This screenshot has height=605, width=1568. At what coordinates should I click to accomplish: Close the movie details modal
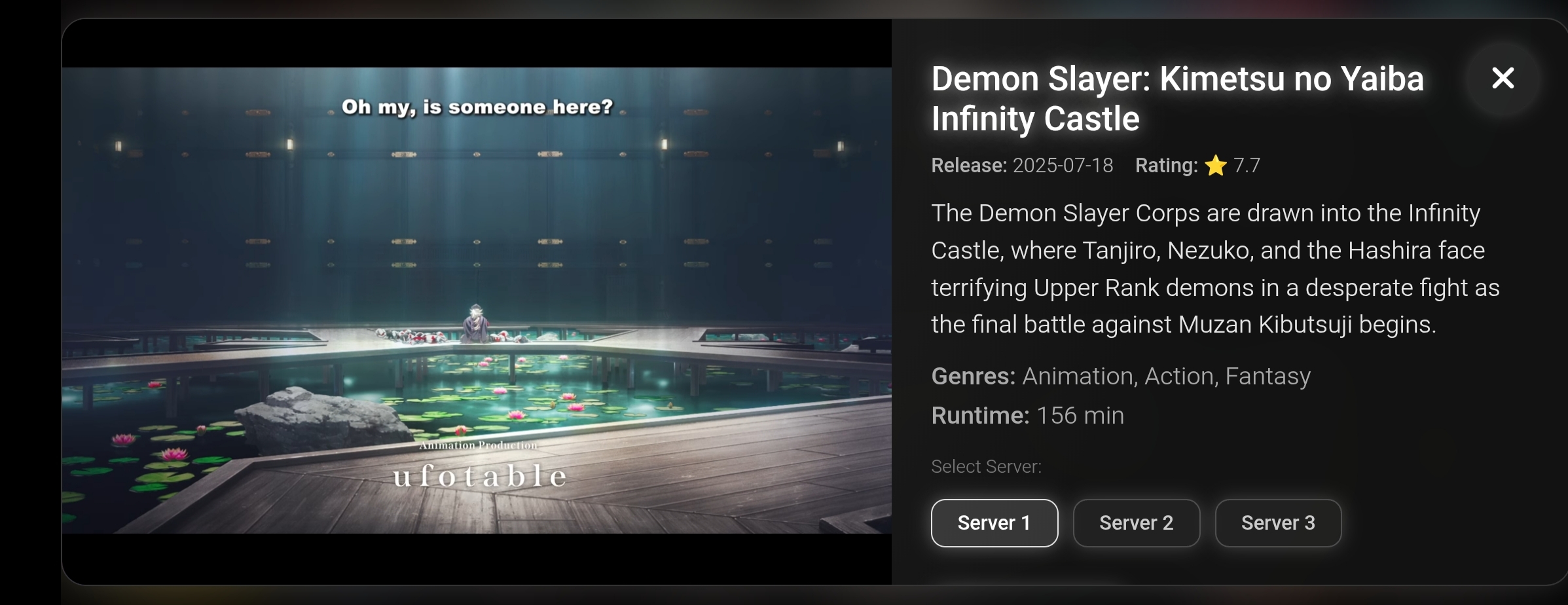point(1503,79)
